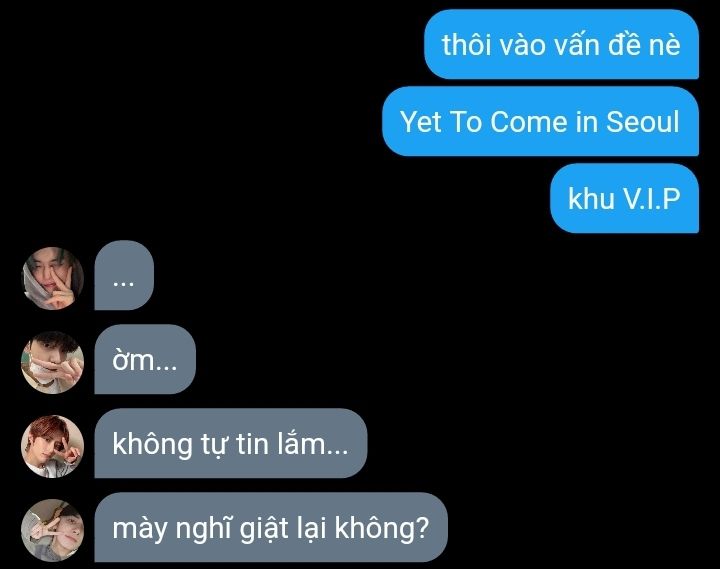
Task: Select the "thôi vào vấn đề nè" bubble
Action: tap(561, 45)
